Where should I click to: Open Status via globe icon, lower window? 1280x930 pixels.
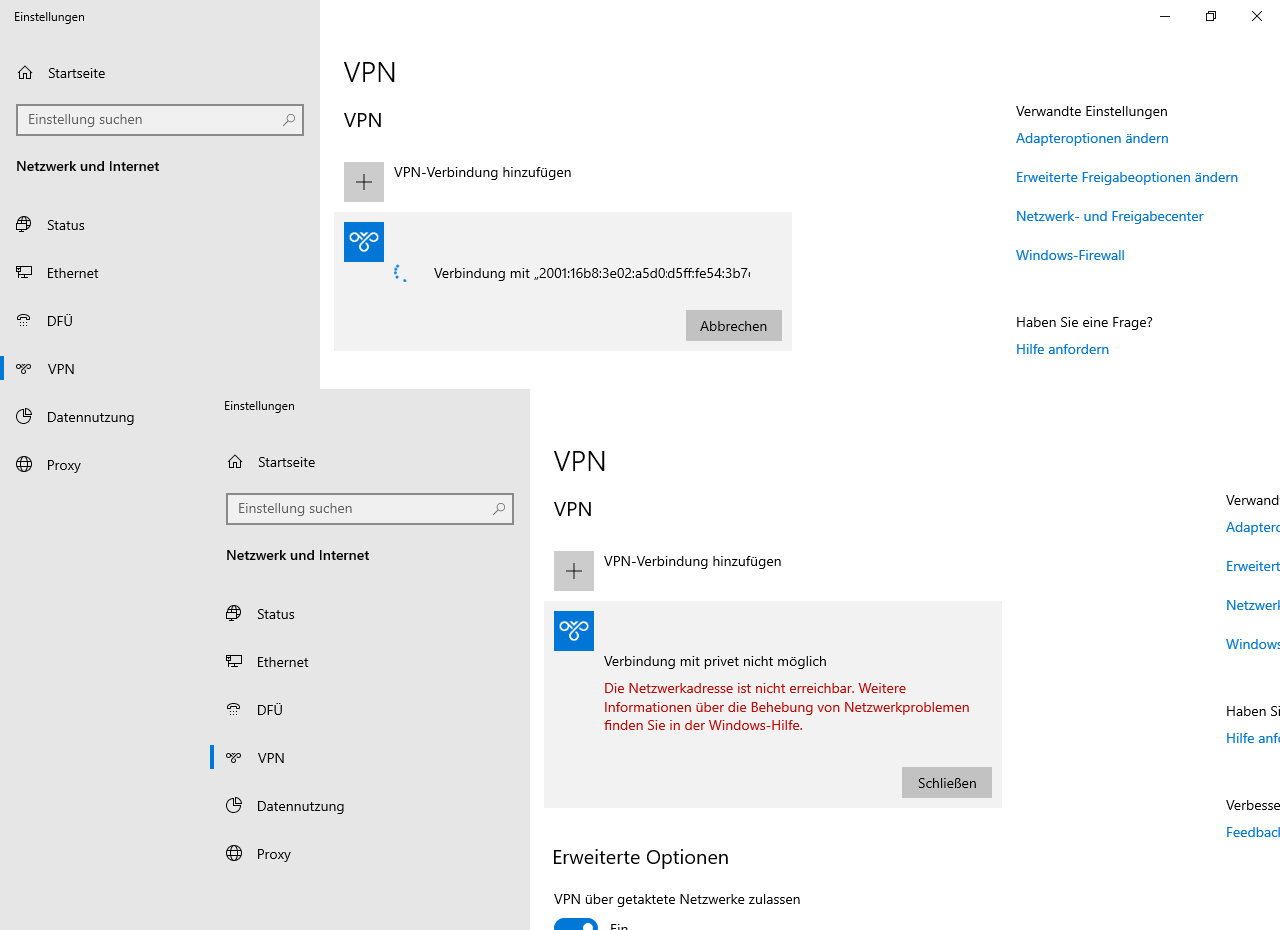point(234,614)
